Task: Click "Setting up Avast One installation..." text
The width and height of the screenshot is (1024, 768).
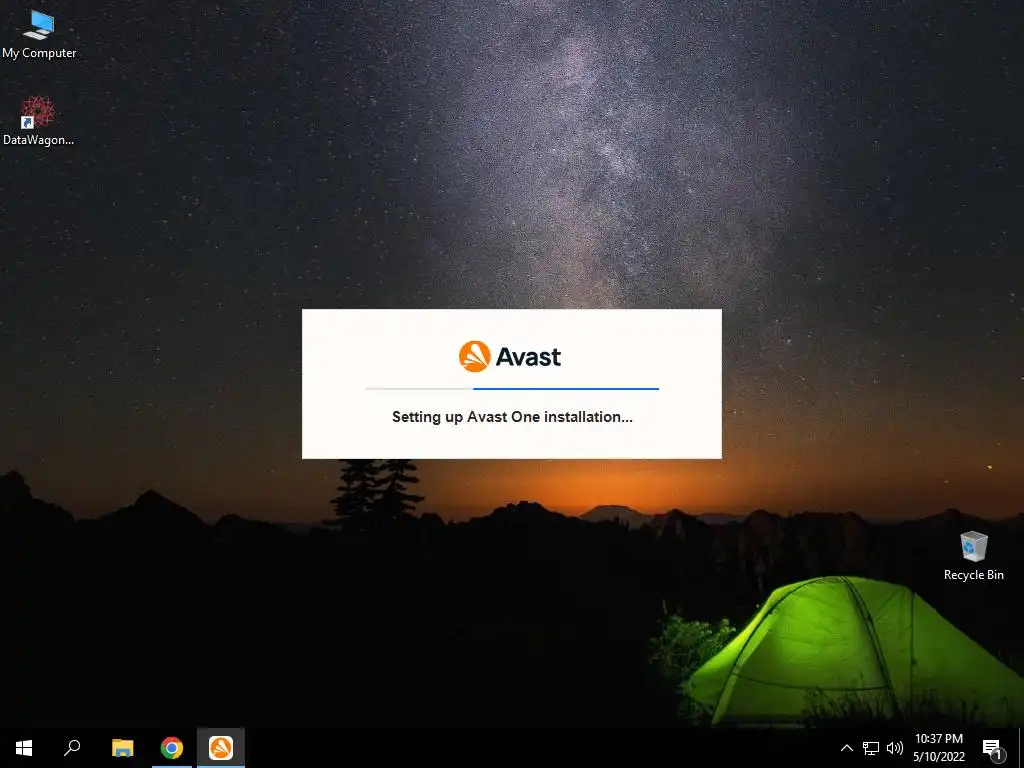Action: [x=512, y=417]
